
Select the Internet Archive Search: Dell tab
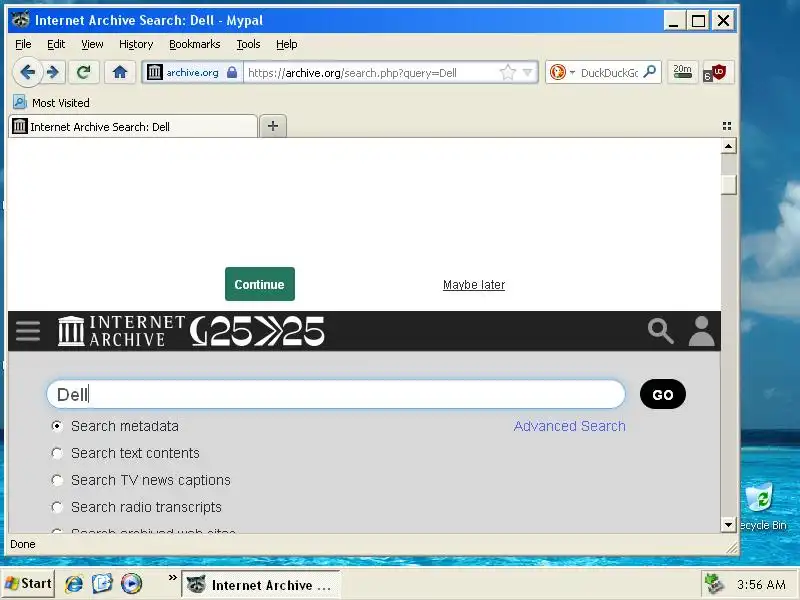coord(133,127)
